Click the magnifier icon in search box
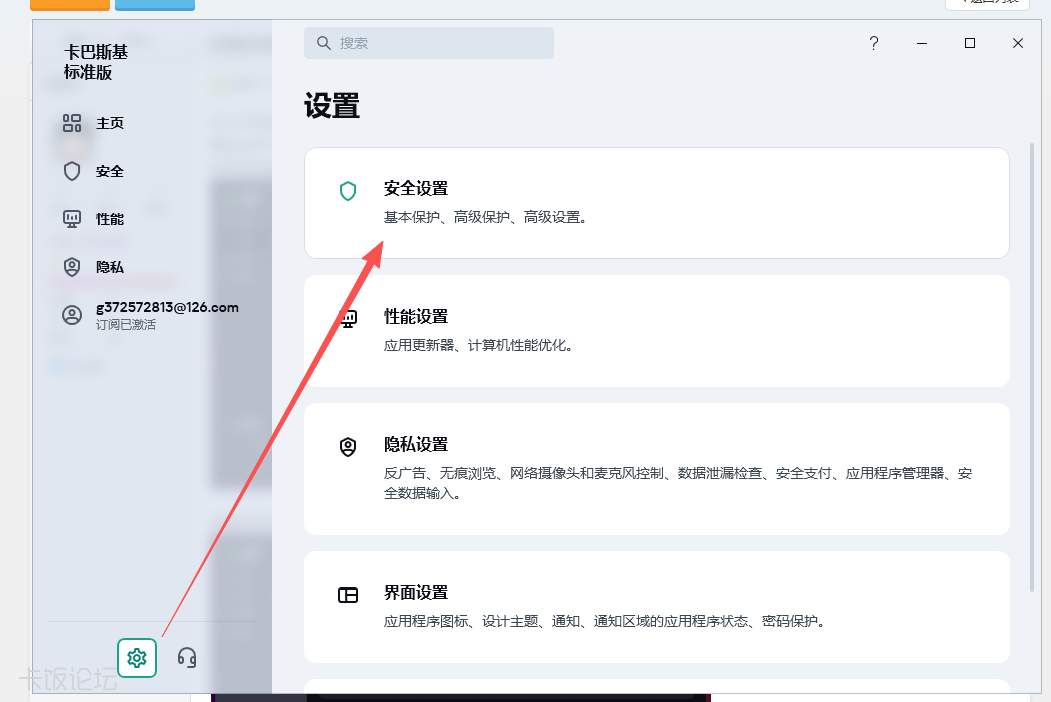 (x=324, y=43)
